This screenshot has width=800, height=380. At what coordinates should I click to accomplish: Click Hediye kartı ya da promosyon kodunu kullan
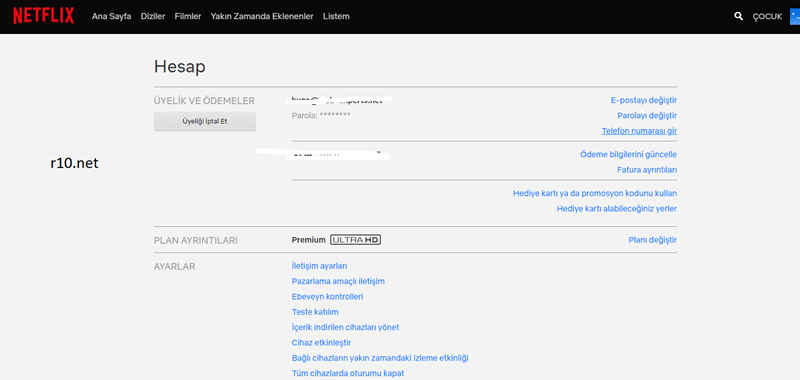(x=595, y=193)
